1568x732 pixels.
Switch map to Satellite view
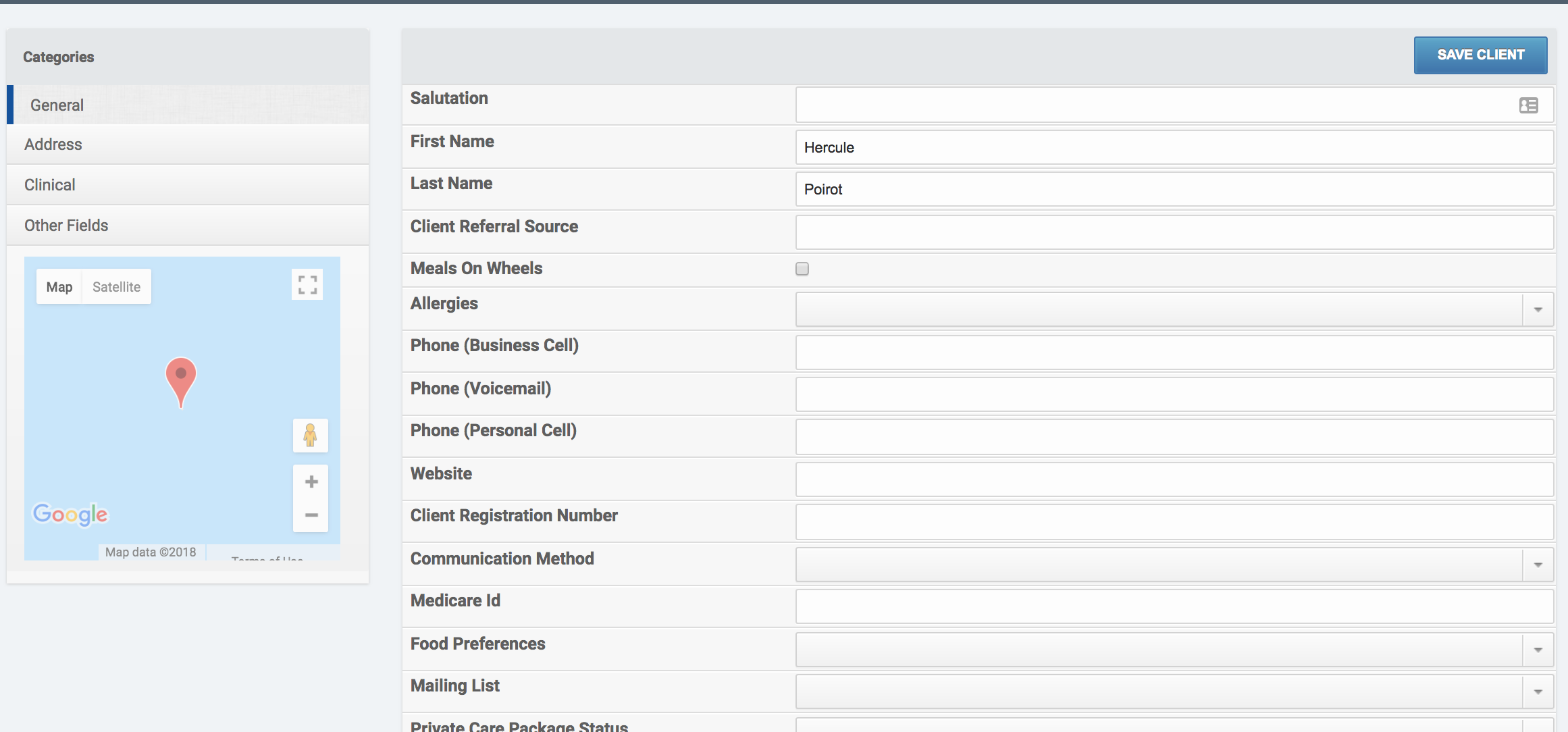click(116, 287)
